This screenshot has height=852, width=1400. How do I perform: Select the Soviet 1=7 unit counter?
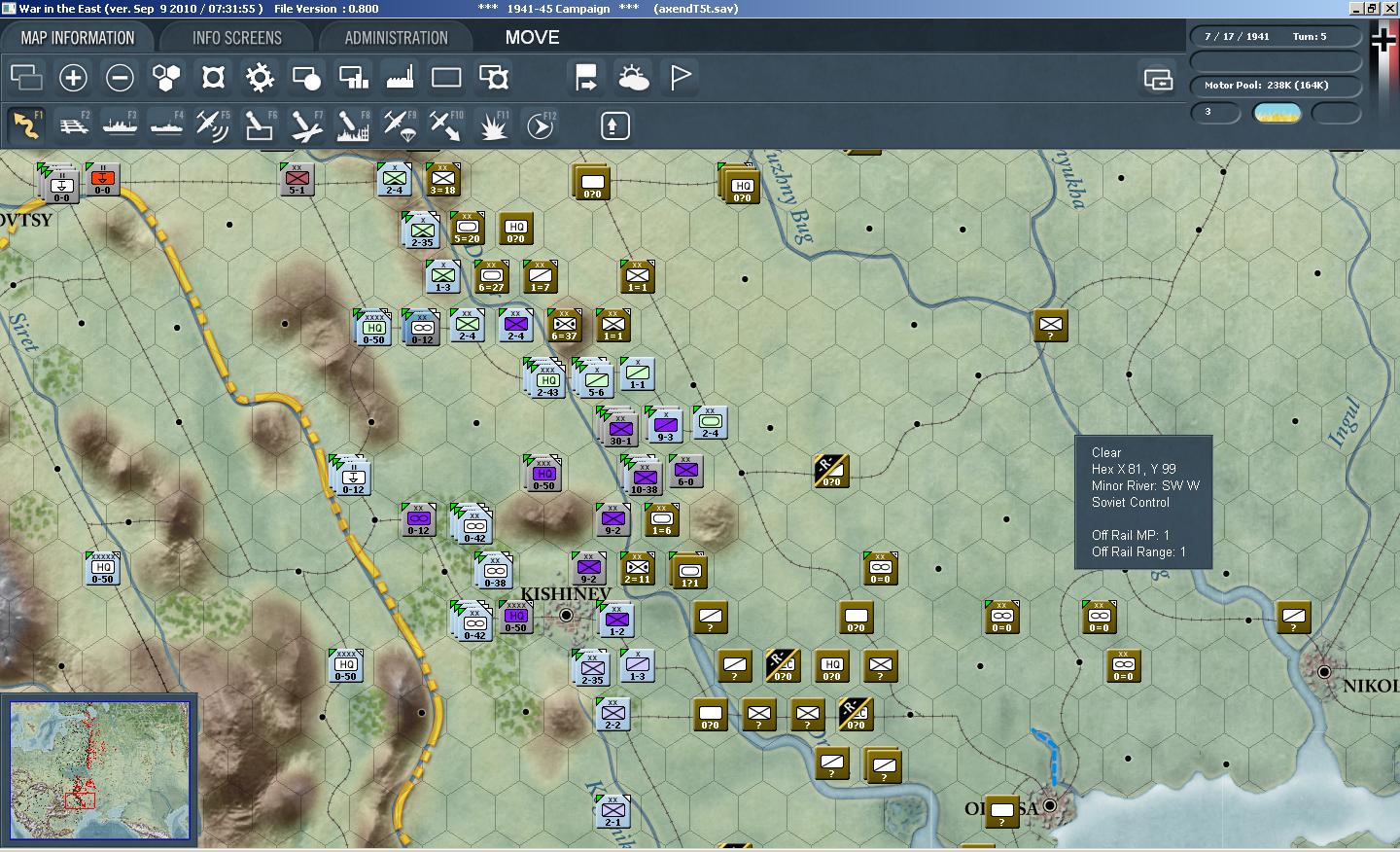[541, 277]
